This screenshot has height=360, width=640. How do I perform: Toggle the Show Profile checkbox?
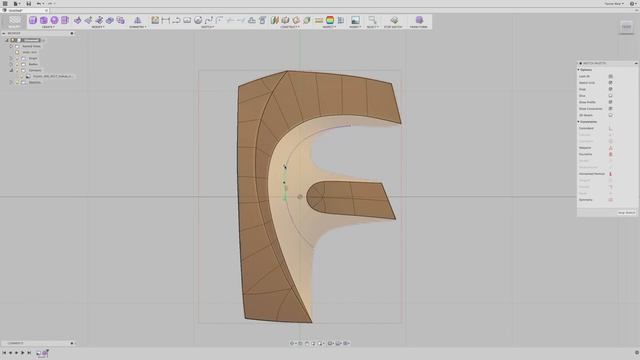[x=611, y=102]
